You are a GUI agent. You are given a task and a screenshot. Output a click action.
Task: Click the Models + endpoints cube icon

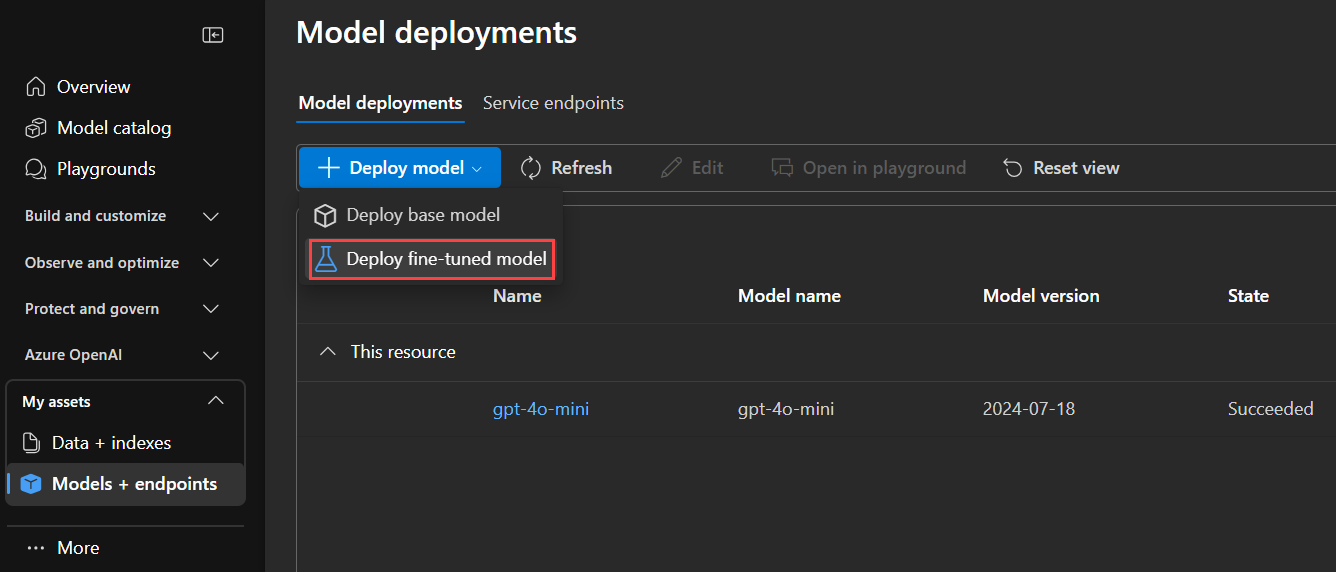31,484
